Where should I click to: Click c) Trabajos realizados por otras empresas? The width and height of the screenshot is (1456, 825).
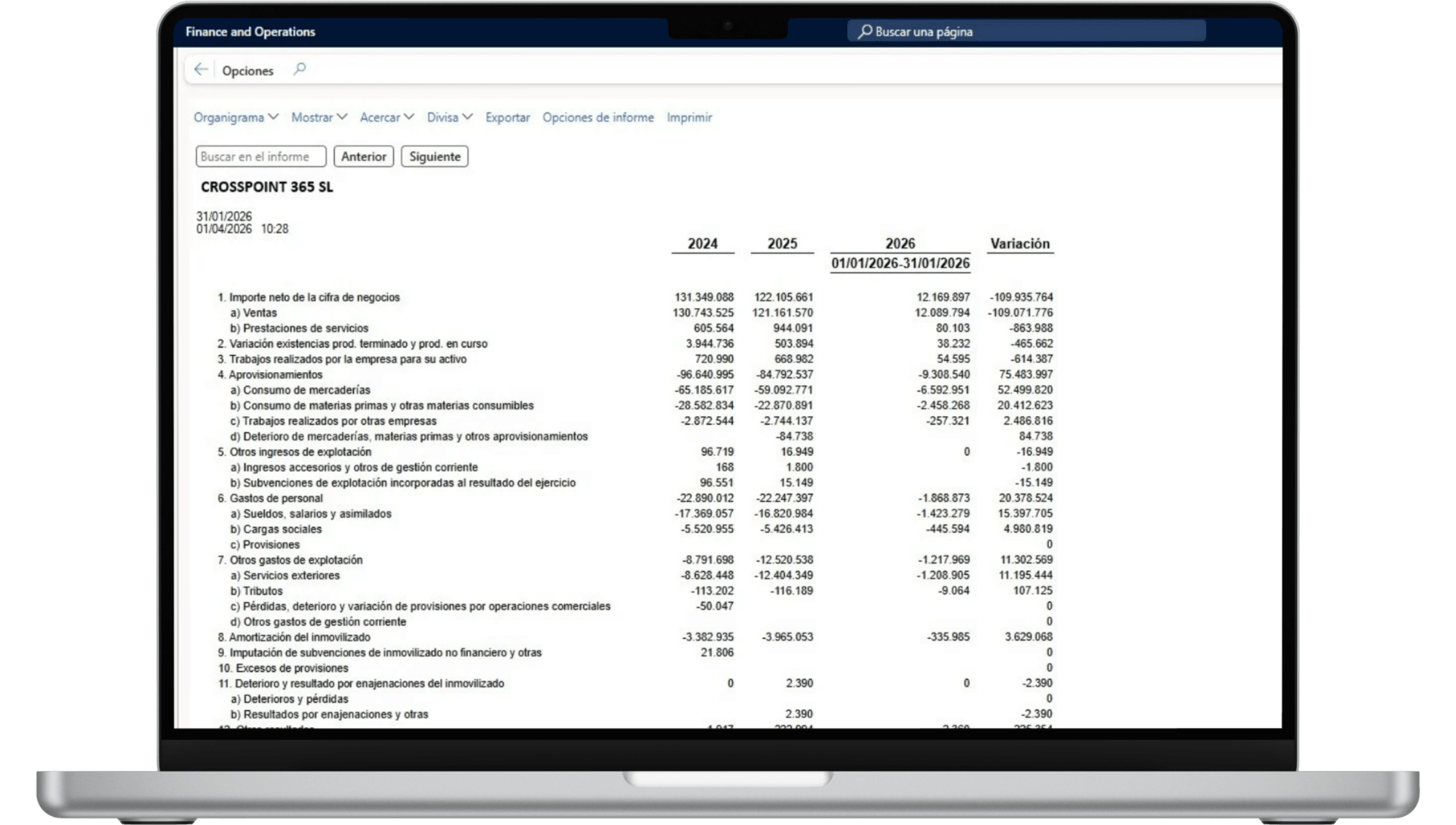point(333,421)
